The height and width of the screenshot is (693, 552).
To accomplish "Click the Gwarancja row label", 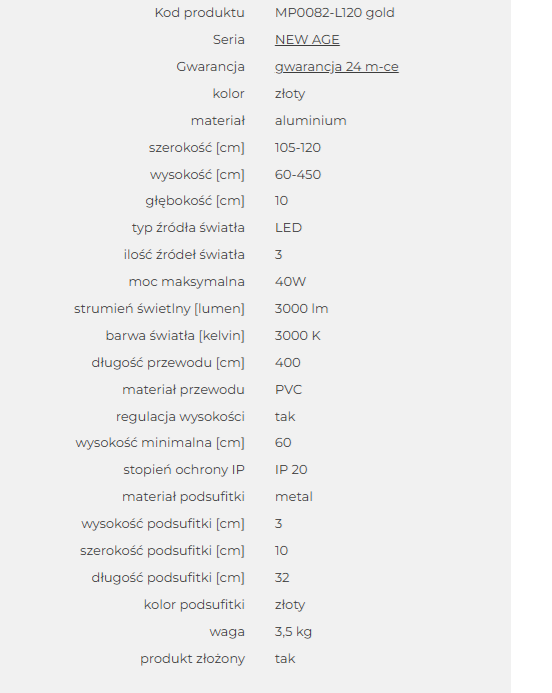I will pos(210,67).
